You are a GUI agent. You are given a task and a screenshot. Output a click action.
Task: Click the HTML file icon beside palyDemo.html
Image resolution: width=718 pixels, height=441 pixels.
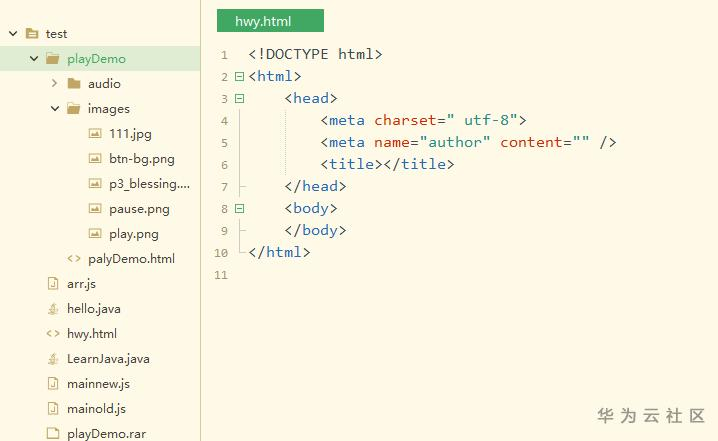[x=74, y=258]
